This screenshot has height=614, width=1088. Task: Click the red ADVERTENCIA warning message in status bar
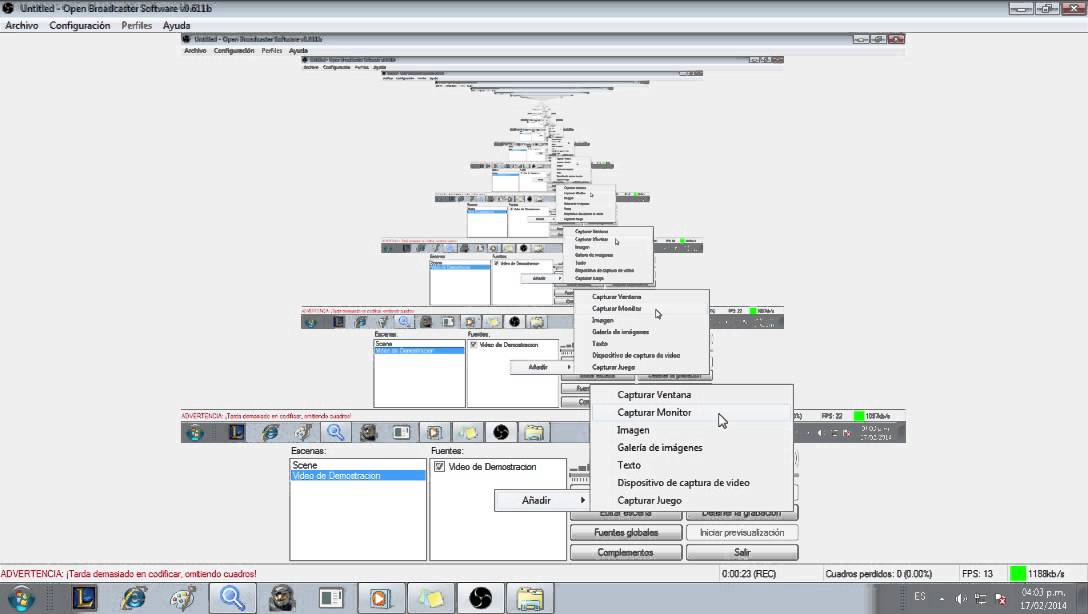pyautogui.click(x=128, y=574)
